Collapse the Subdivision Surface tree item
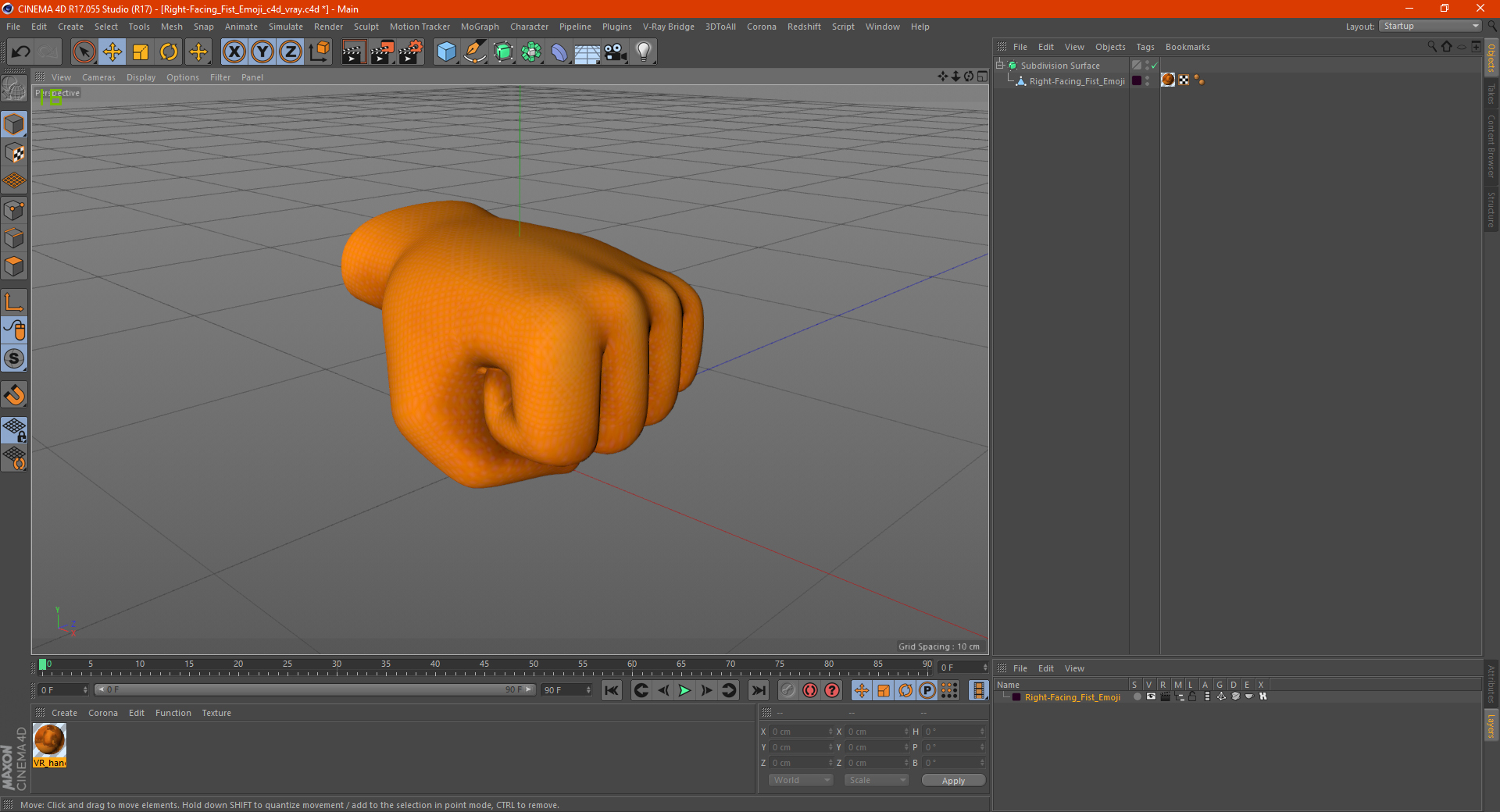Viewport: 1500px width, 812px height. 1000,66
